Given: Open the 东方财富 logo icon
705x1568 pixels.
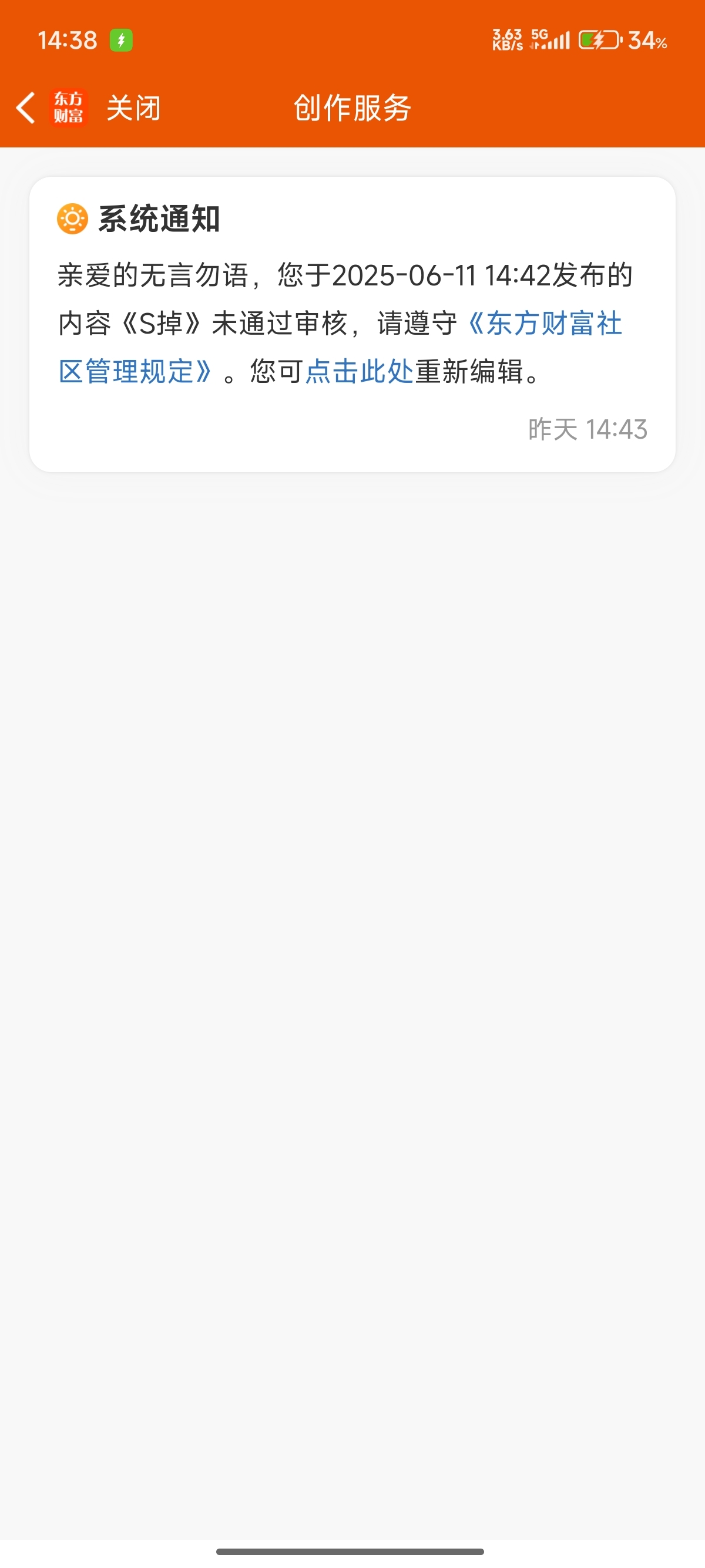Looking at the screenshot, I should coord(68,107).
